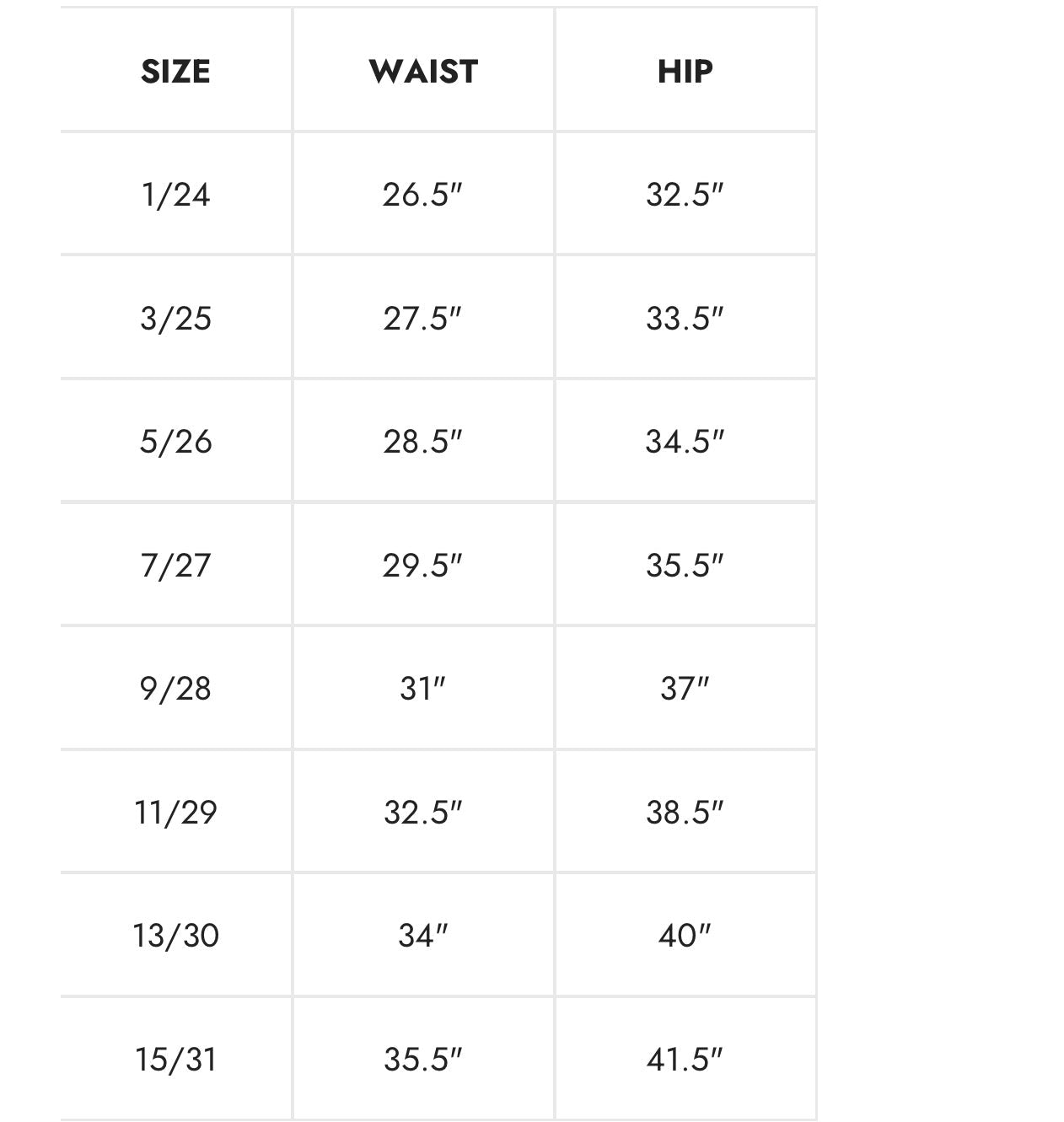Click the 35.5″ waist value for 15/31
1064x1122 pixels.
tap(423, 1059)
